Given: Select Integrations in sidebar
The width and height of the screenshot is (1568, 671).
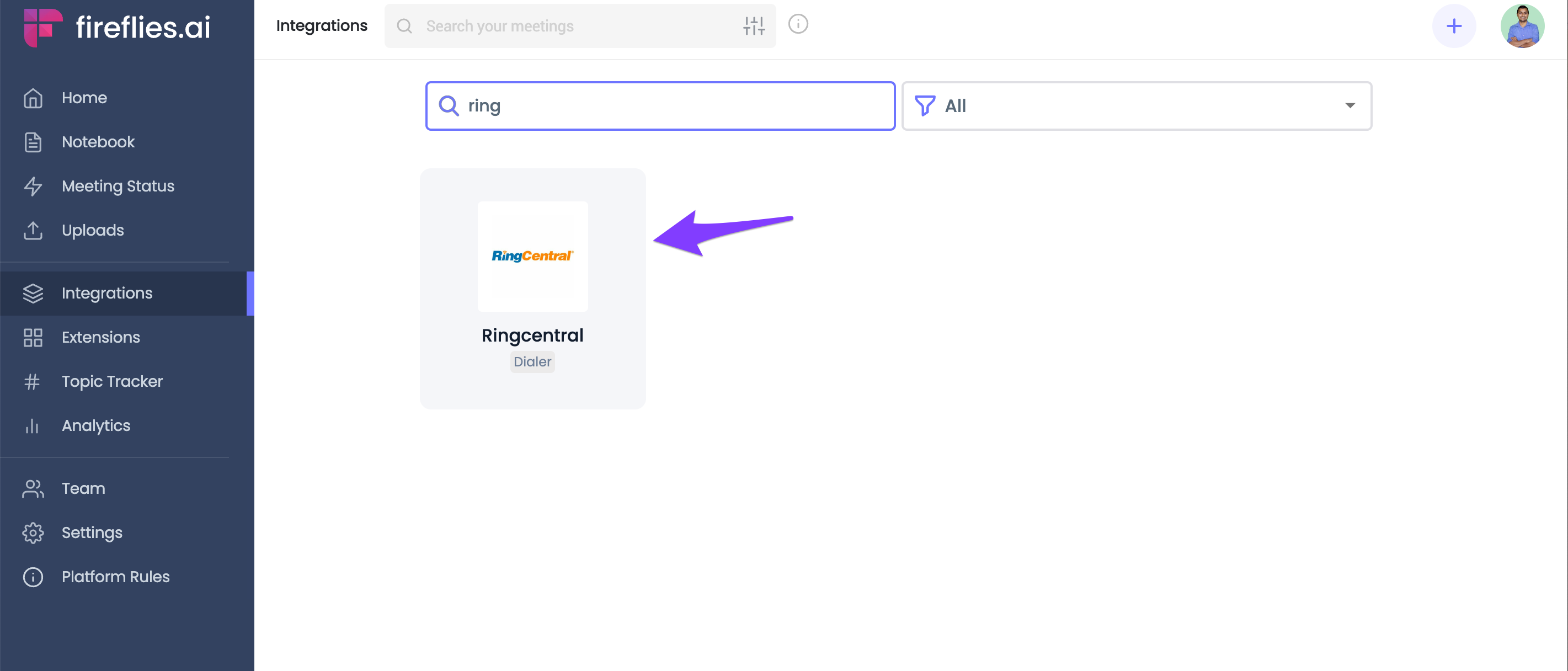Looking at the screenshot, I should (x=126, y=294).
